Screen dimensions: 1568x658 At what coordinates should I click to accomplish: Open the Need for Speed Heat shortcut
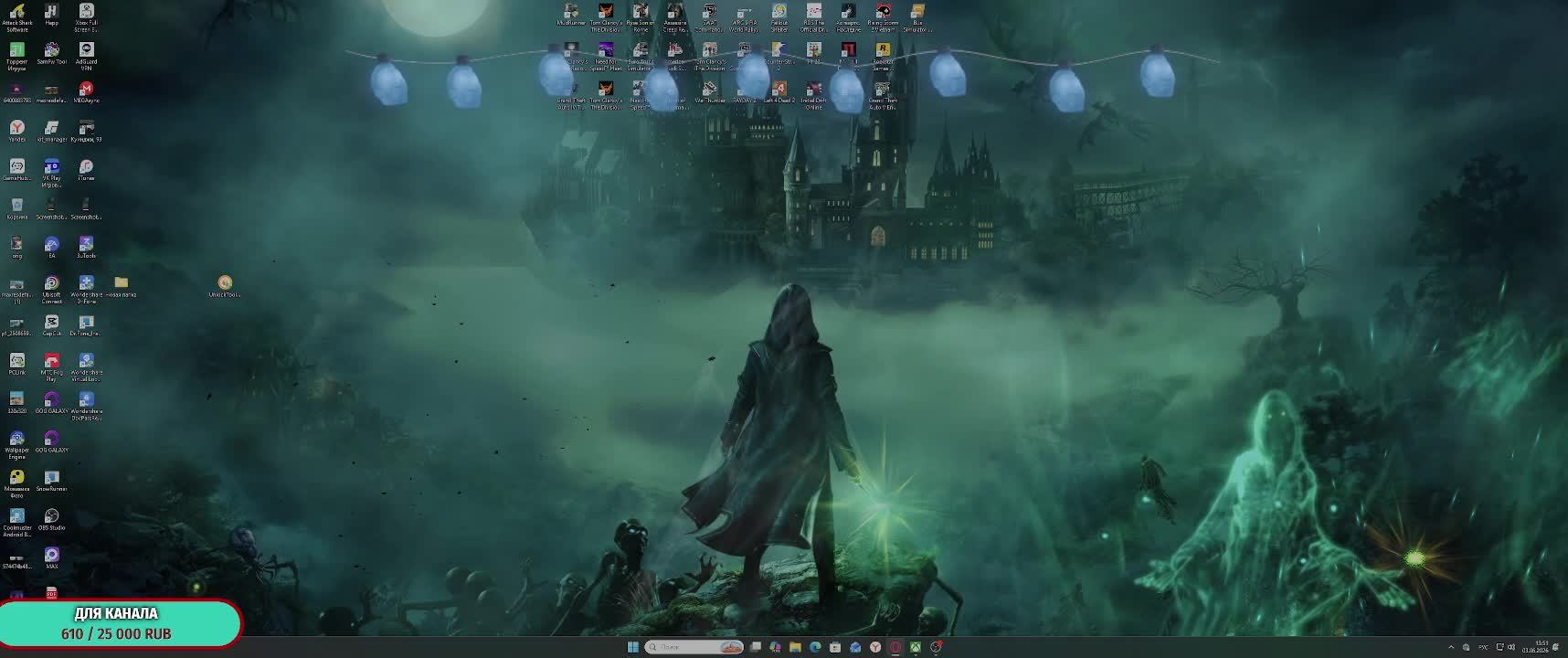click(606, 56)
